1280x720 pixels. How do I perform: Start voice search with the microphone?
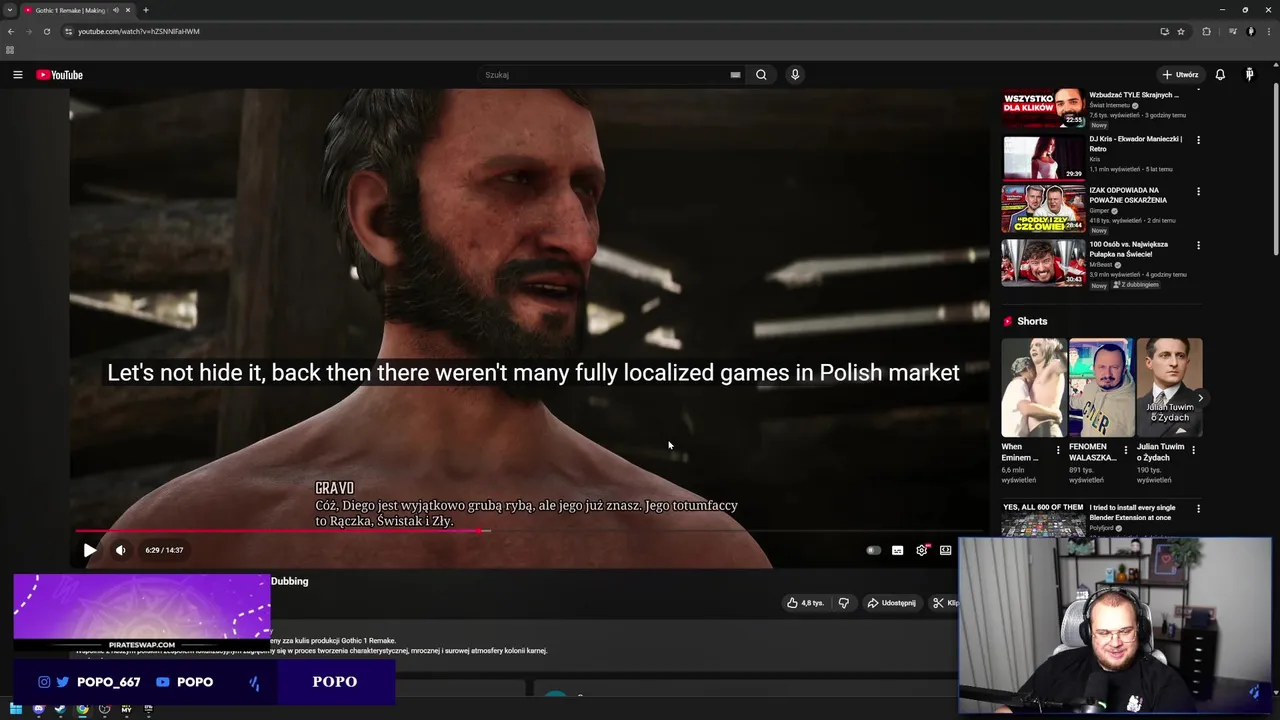(795, 75)
